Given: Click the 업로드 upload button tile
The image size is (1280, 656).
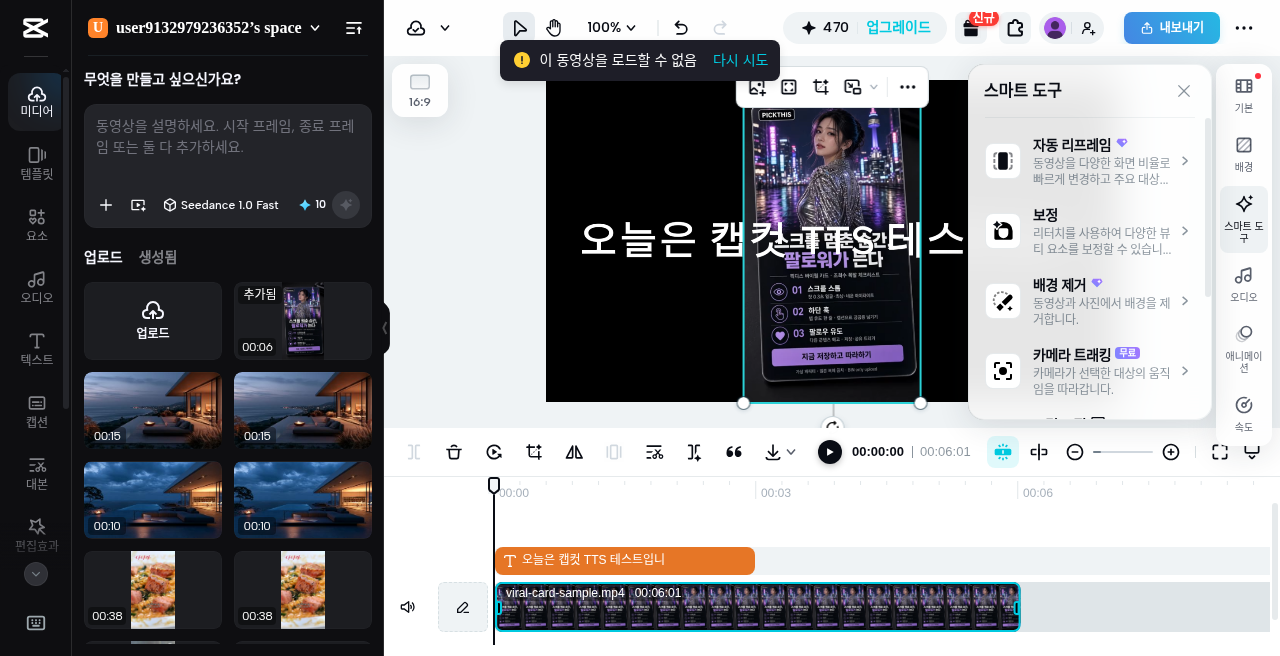Looking at the screenshot, I should point(153,321).
